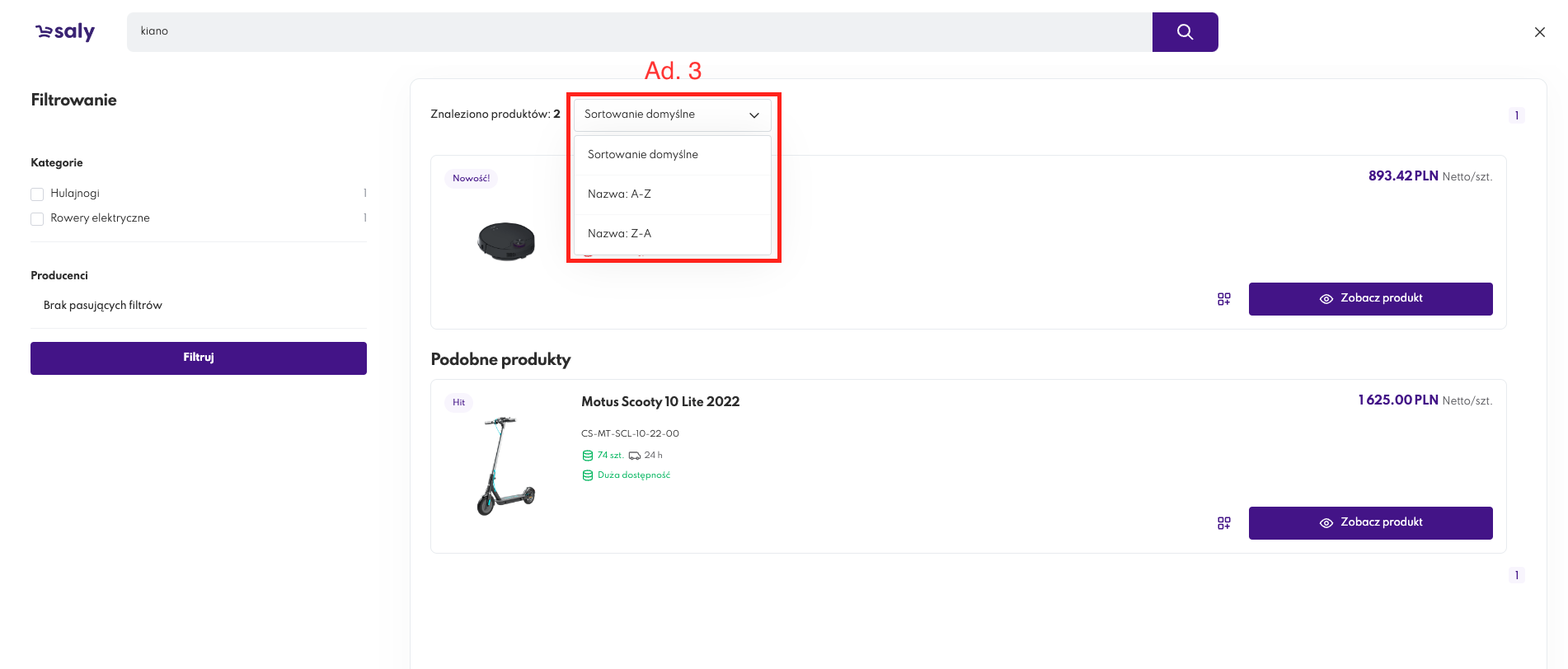Select Sortowanie domyślne option in list
The height and width of the screenshot is (669, 1568).
coord(643,155)
